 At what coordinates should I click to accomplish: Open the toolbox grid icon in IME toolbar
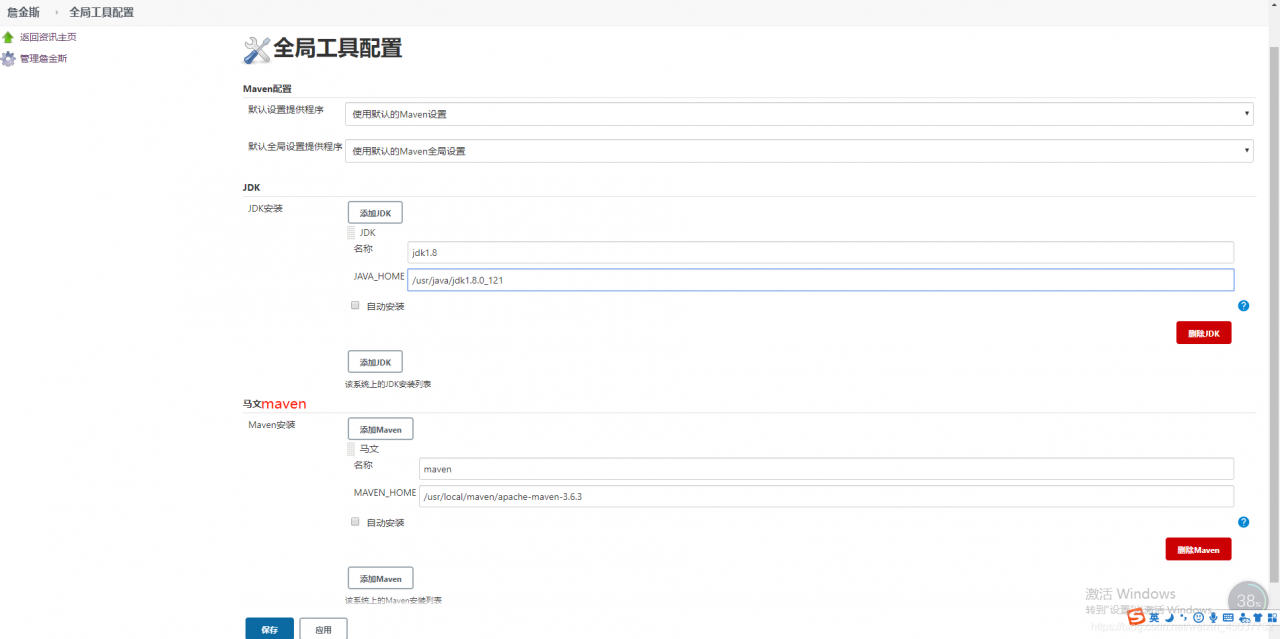click(1272, 617)
